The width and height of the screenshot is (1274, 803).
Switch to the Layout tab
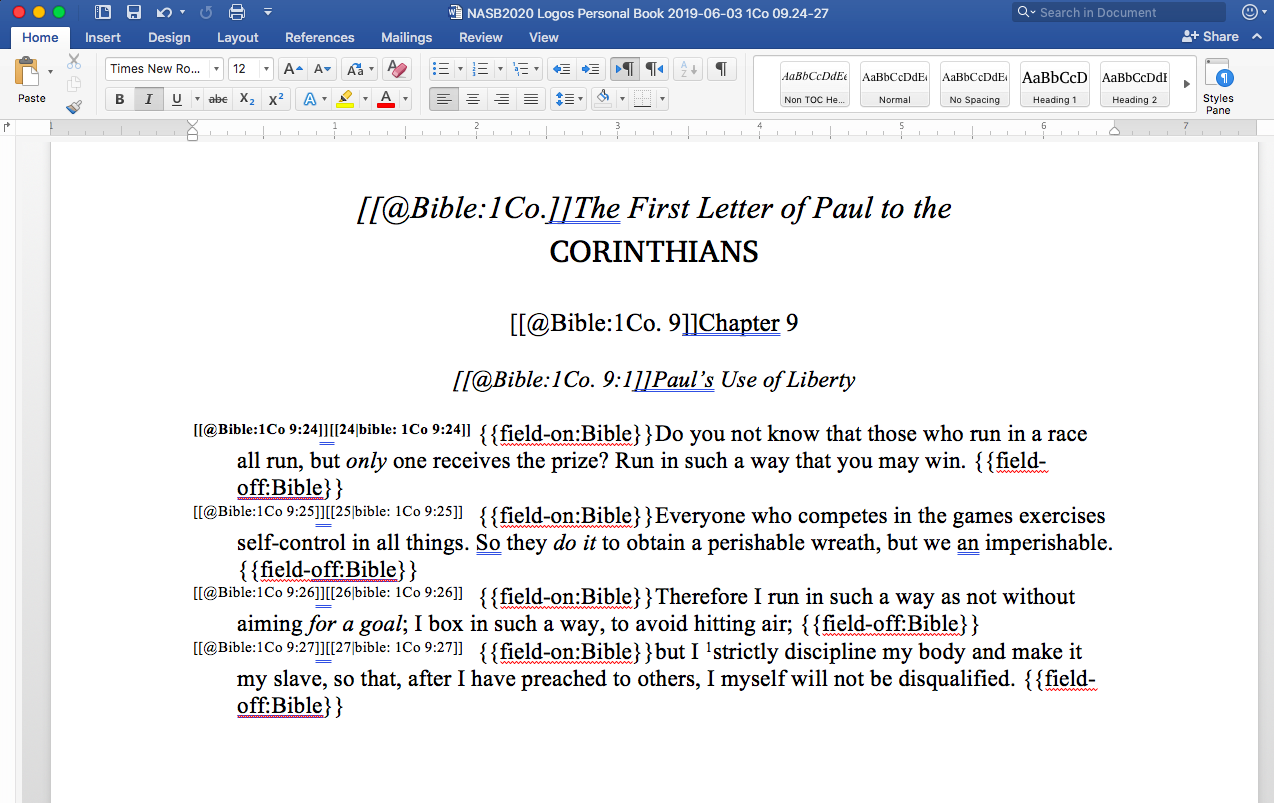[238, 37]
